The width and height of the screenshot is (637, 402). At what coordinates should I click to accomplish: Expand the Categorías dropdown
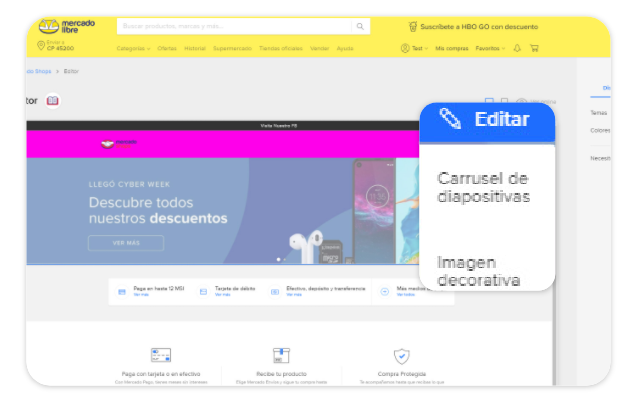(x=133, y=48)
